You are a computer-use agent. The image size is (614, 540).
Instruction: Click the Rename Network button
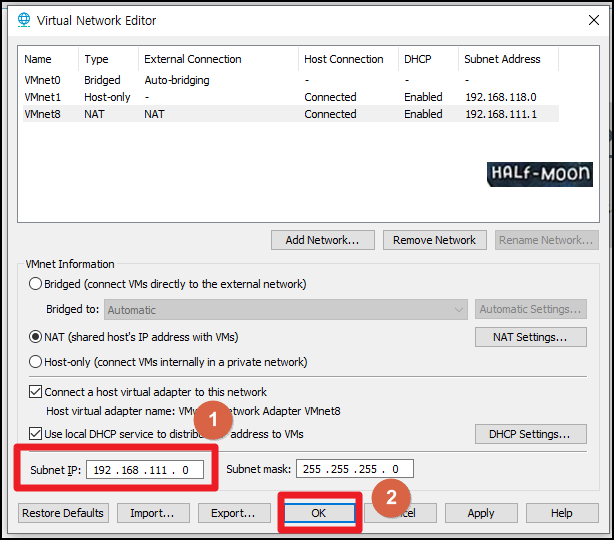pos(546,240)
